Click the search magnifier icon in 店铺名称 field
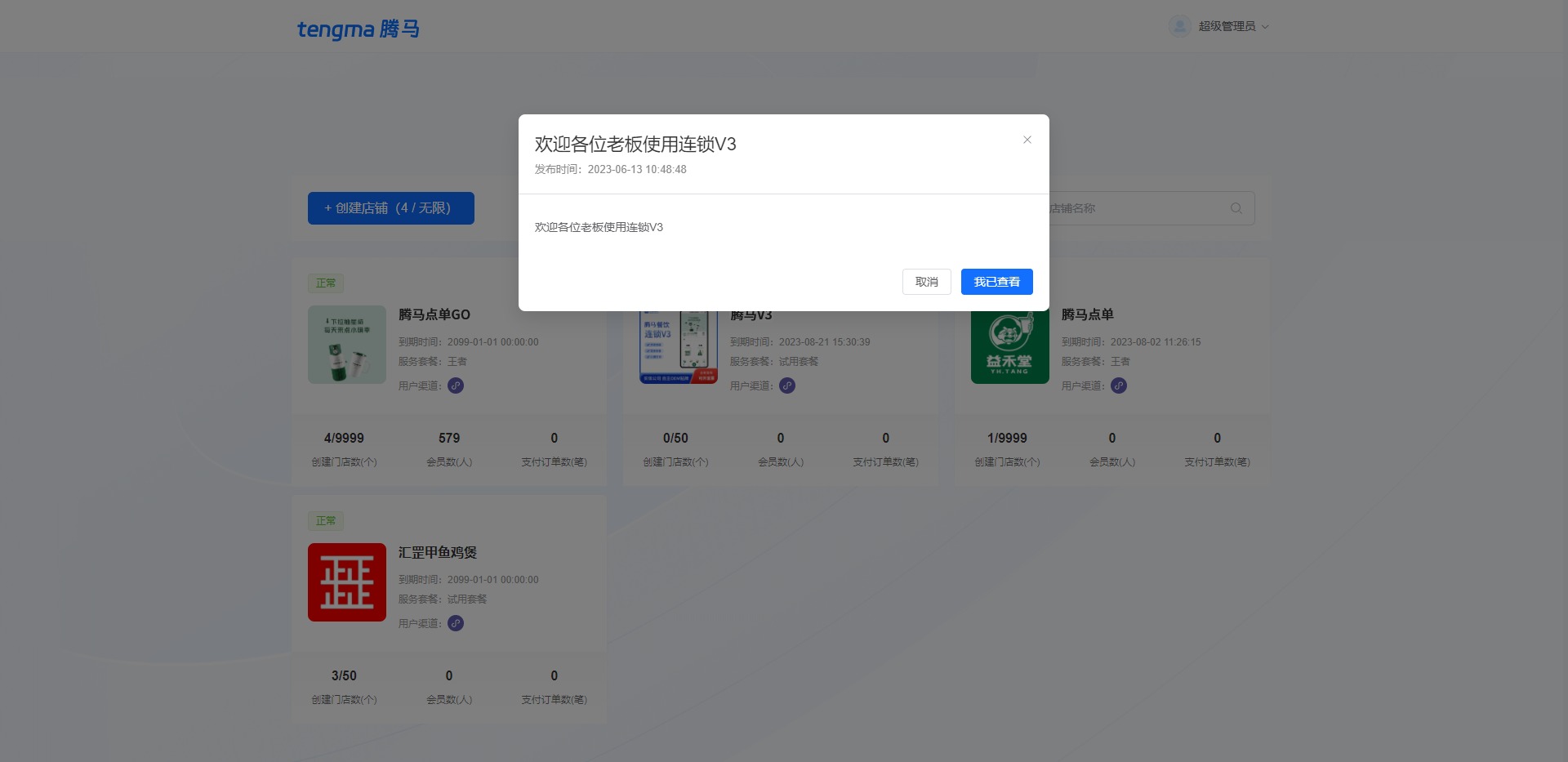The image size is (1568, 762). 1236,208
